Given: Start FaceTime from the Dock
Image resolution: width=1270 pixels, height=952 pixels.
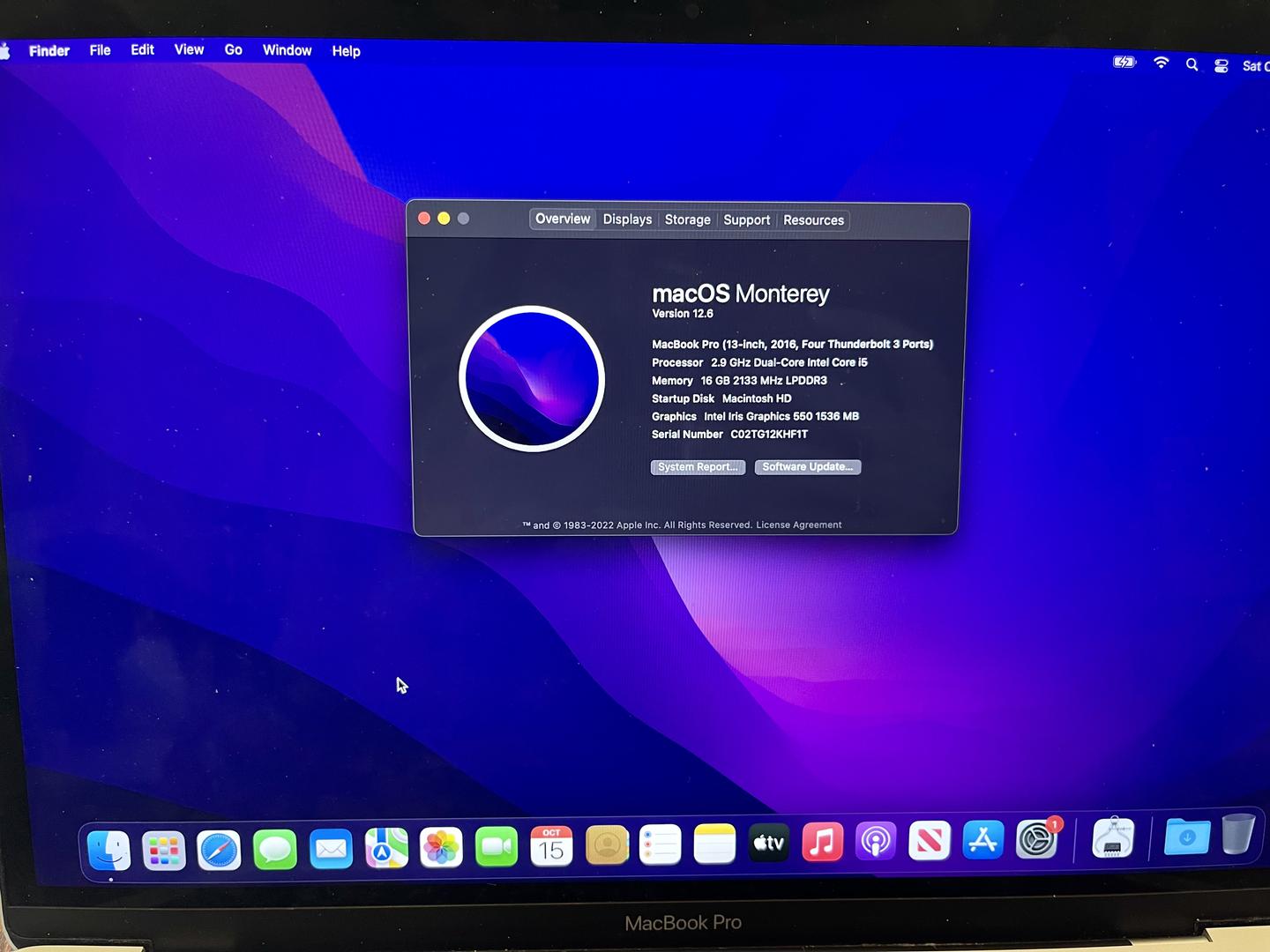Looking at the screenshot, I should point(497,847).
